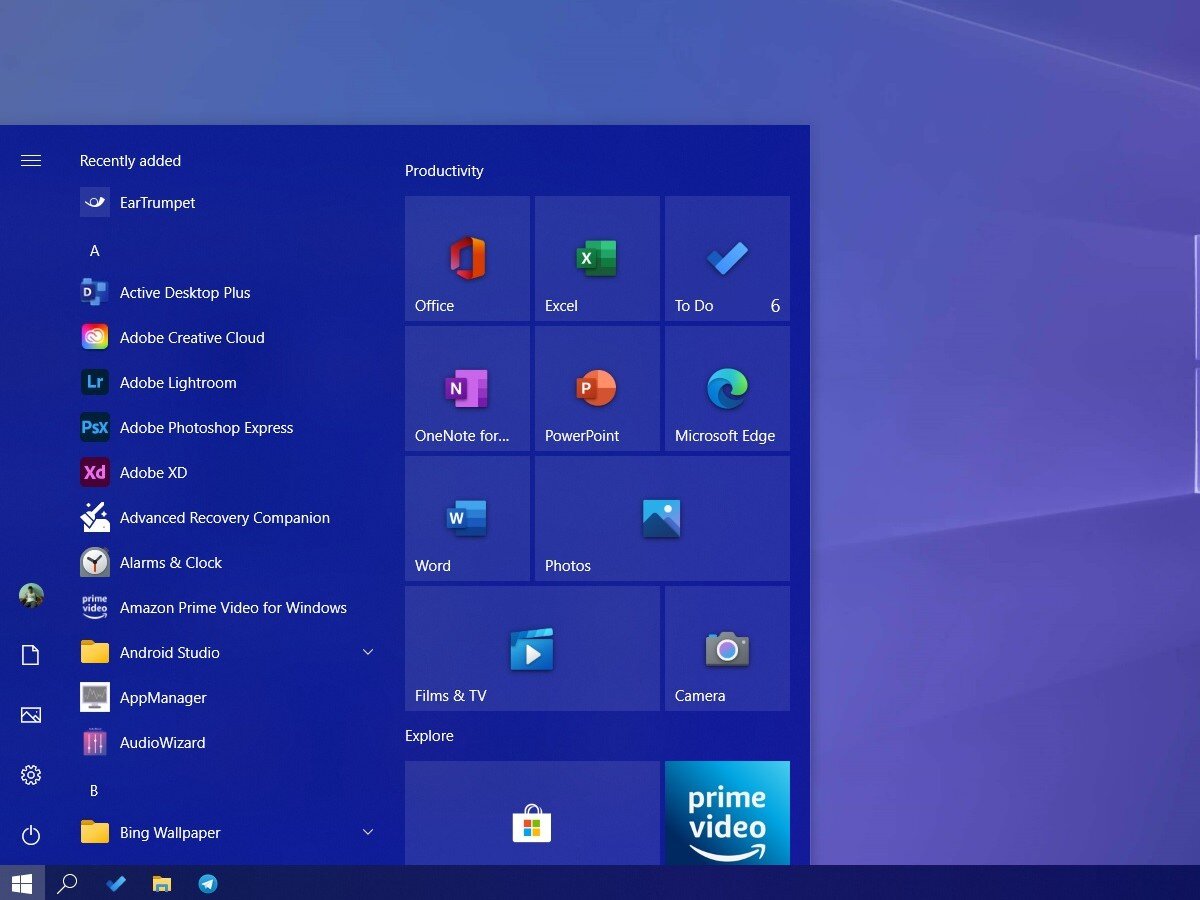The height and width of the screenshot is (900, 1200).
Task: Open To Do from the taskbar
Action: click(116, 883)
